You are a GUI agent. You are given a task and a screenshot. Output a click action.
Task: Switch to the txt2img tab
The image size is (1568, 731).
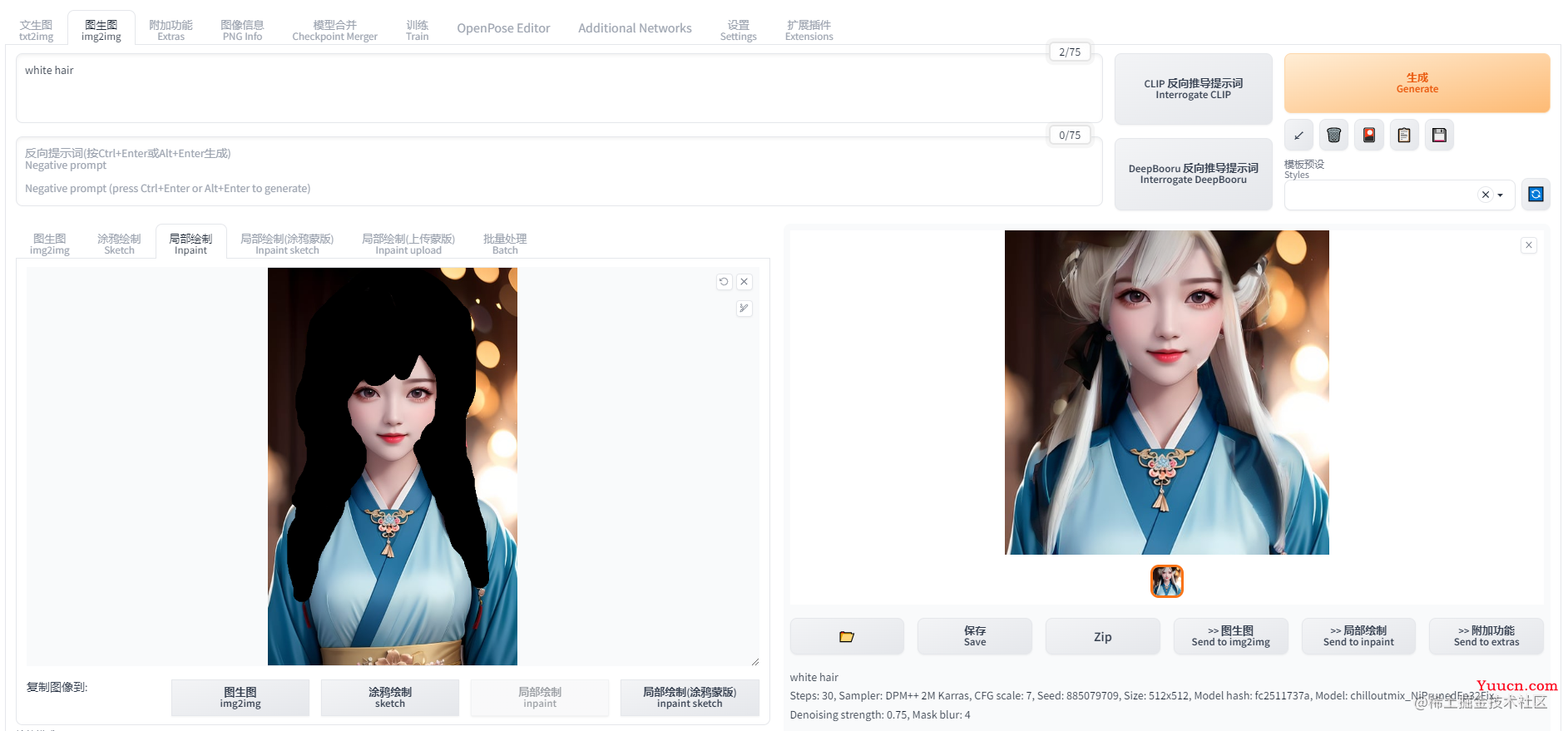click(x=36, y=30)
